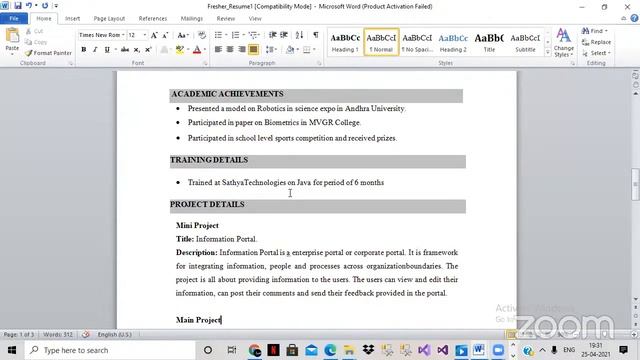Click the Paste icon in Clipboard

pos(12,36)
